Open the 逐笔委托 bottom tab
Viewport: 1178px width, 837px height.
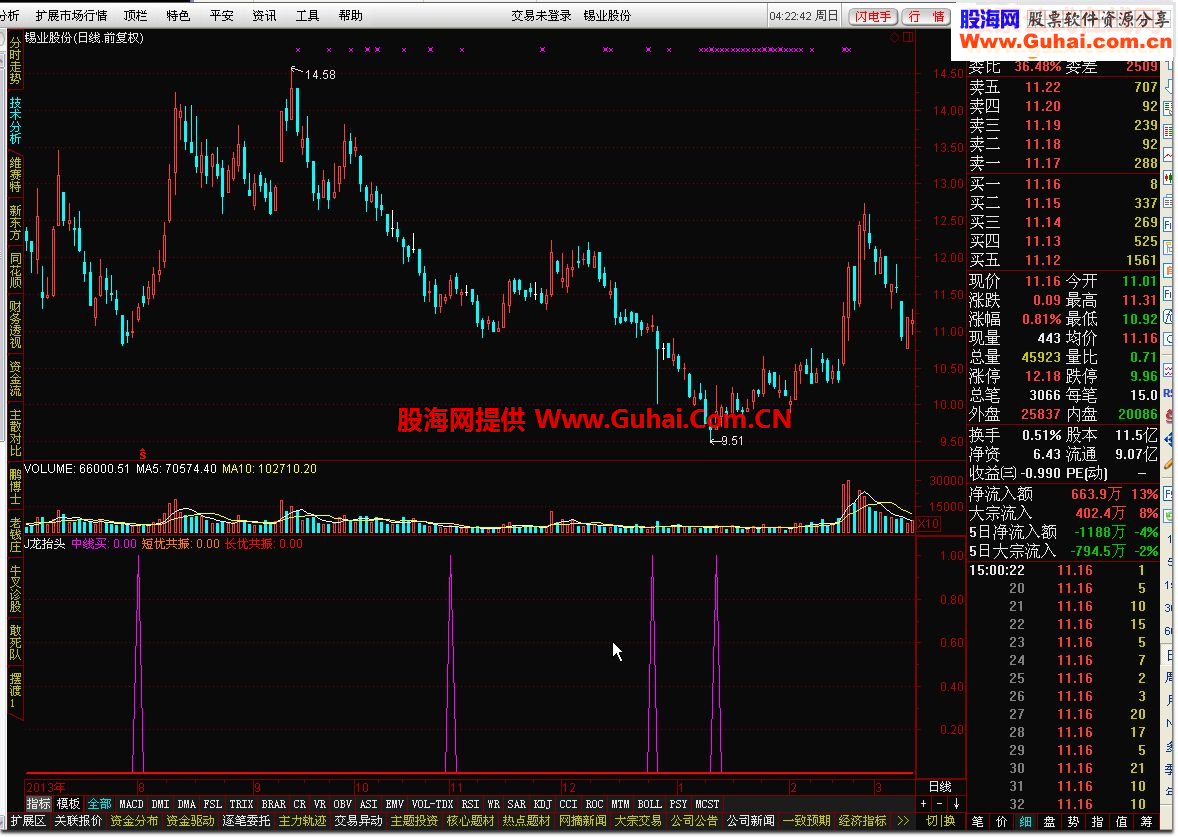246,821
